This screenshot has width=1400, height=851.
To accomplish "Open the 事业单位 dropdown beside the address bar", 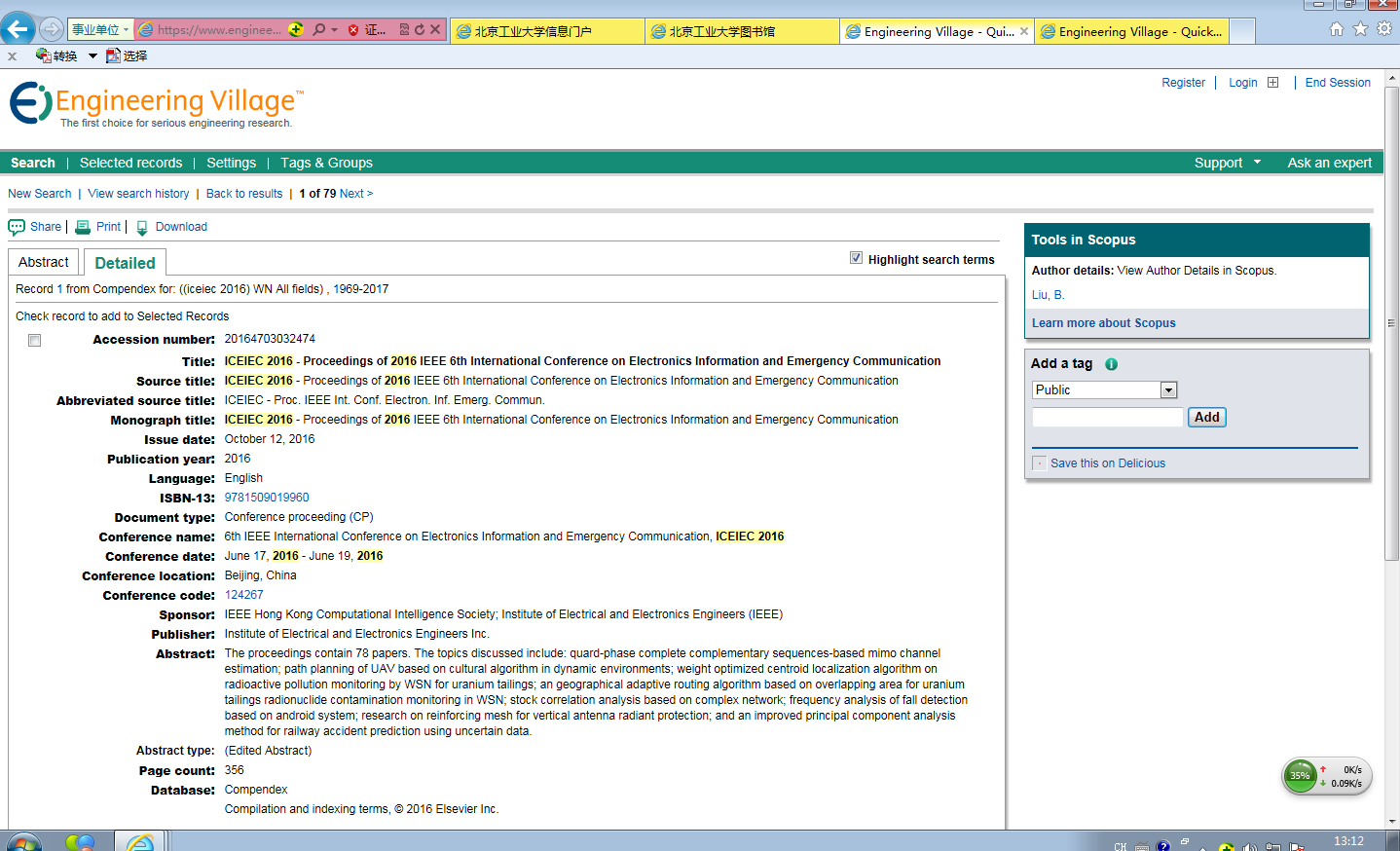I will click(x=100, y=29).
